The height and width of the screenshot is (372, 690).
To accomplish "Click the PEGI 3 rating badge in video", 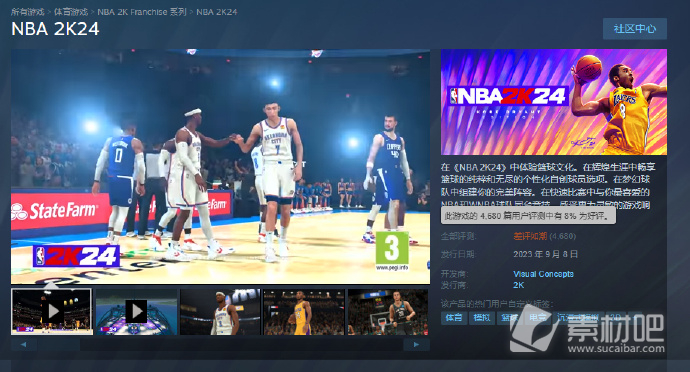I will pyautogui.click(x=392, y=250).
